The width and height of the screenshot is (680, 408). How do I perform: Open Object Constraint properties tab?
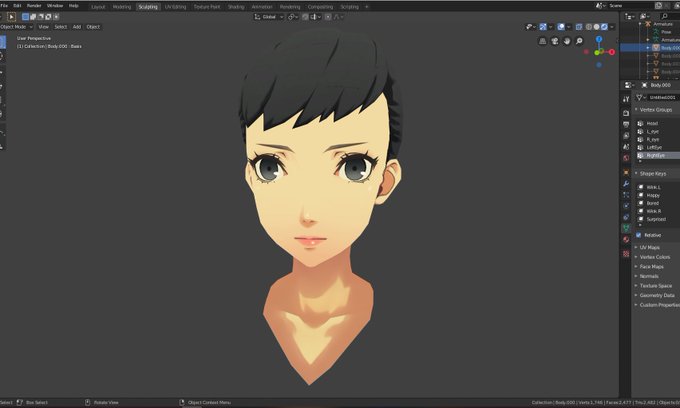tap(626, 217)
